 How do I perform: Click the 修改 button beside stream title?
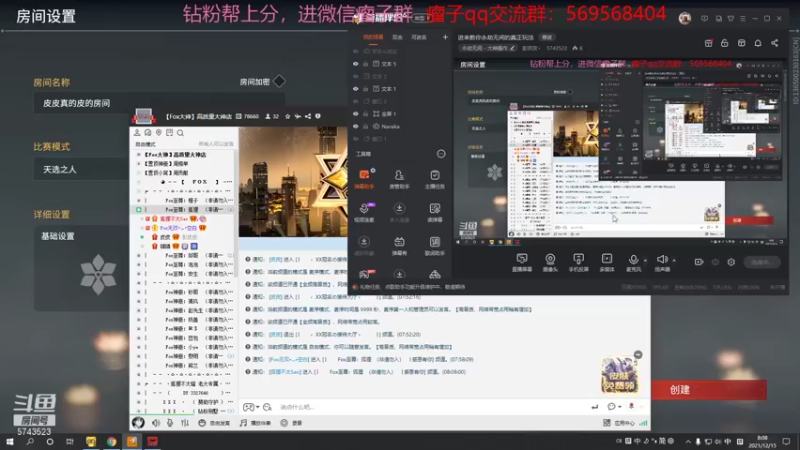click(547, 37)
